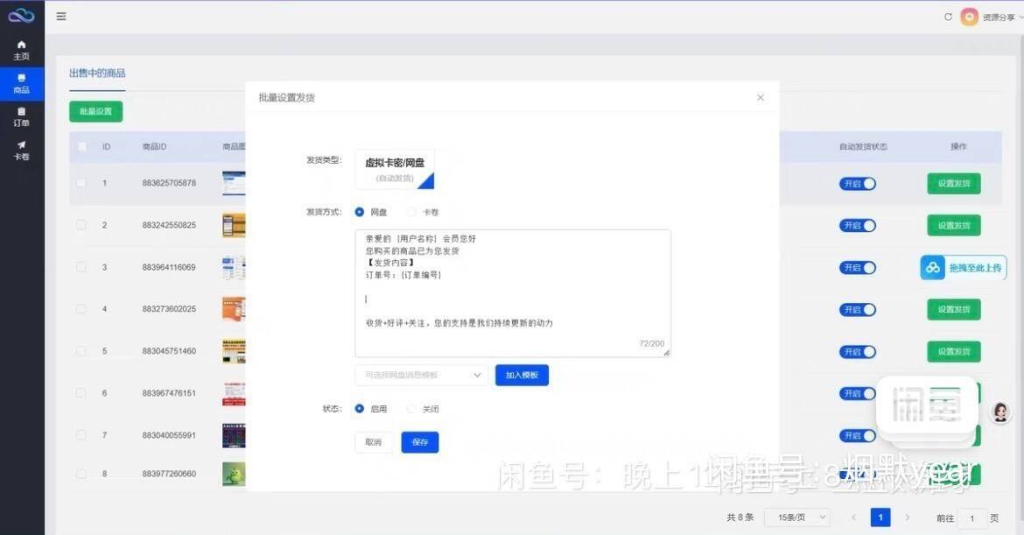Click the blue 保存 button
Viewport: 1024px width, 535px height.
click(x=420, y=442)
